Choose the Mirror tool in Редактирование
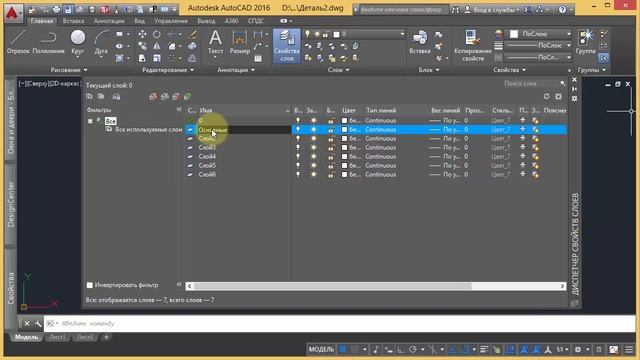Image resolution: width=640 pixels, height=360 pixels. 157,46
